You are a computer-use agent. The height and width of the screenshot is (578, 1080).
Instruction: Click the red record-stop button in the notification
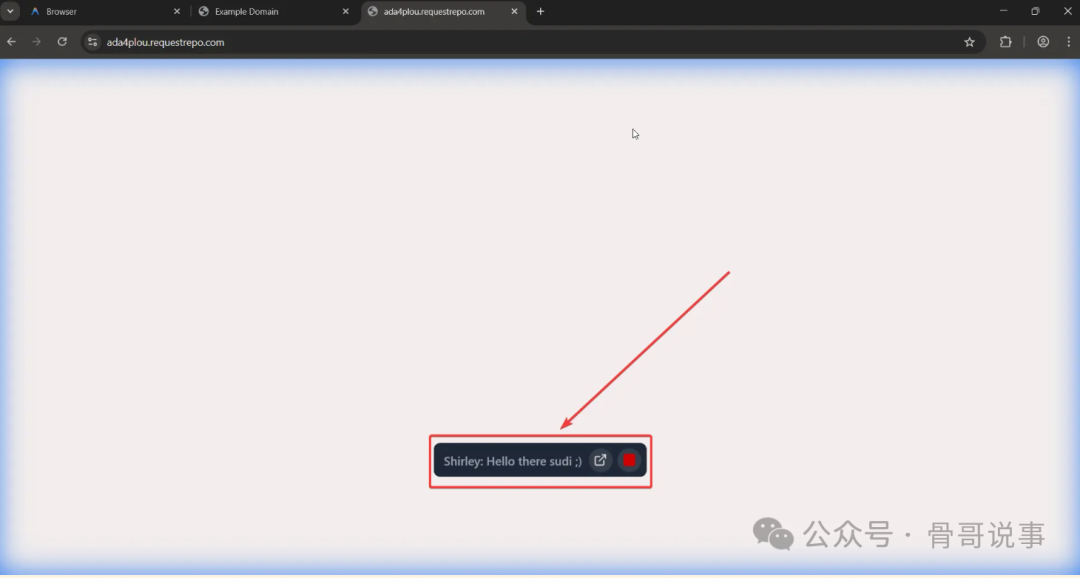click(629, 460)
